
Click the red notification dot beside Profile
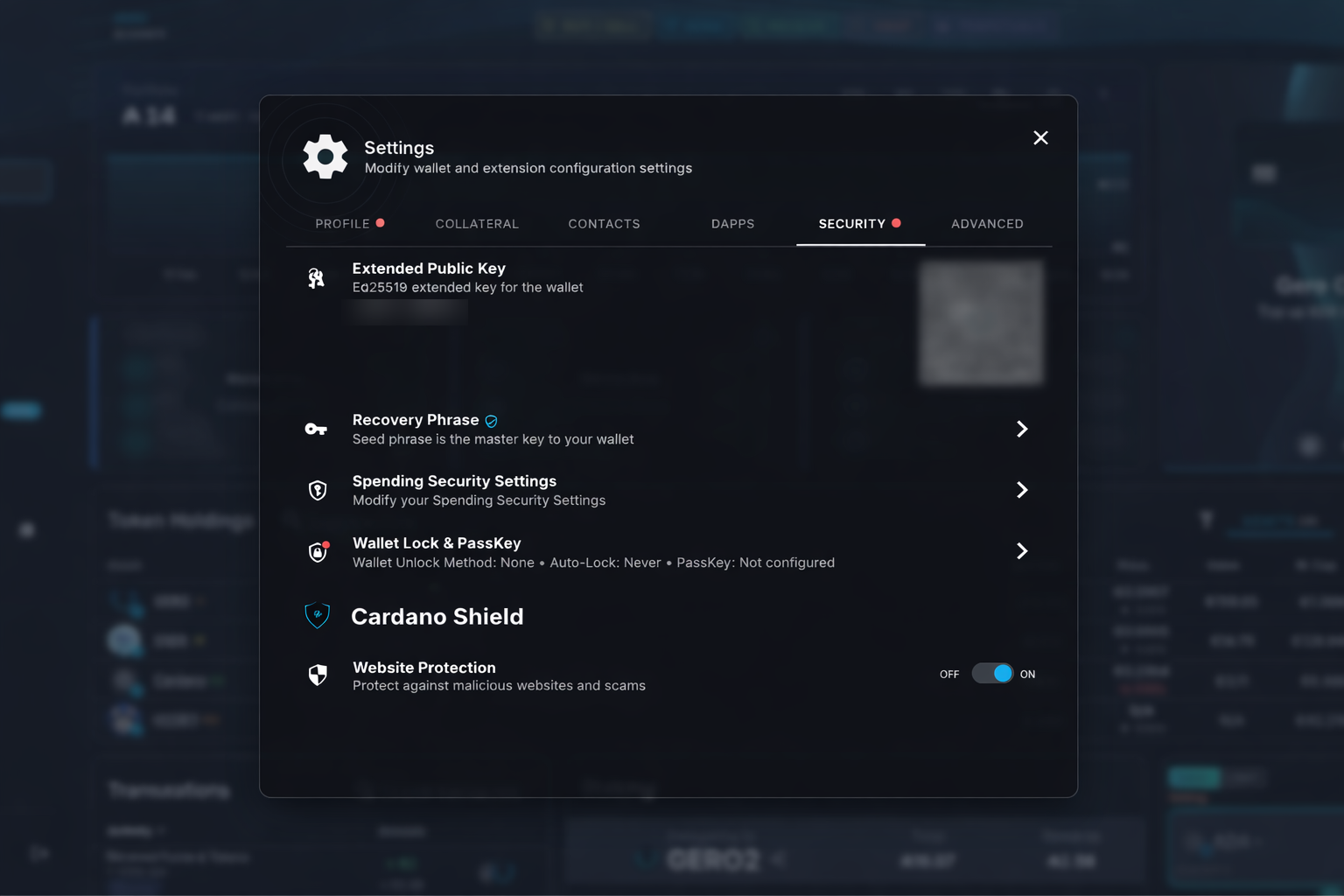tap(380, 223)
